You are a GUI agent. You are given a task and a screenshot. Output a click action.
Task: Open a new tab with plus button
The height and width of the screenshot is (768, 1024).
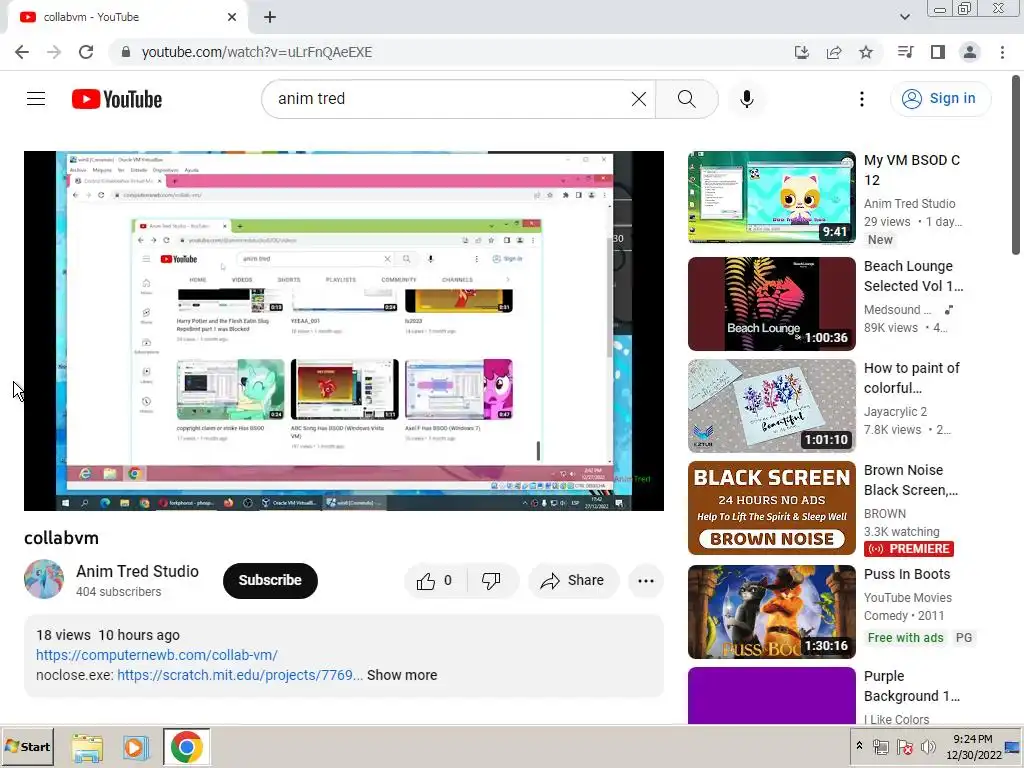click(x=270, y=17)
